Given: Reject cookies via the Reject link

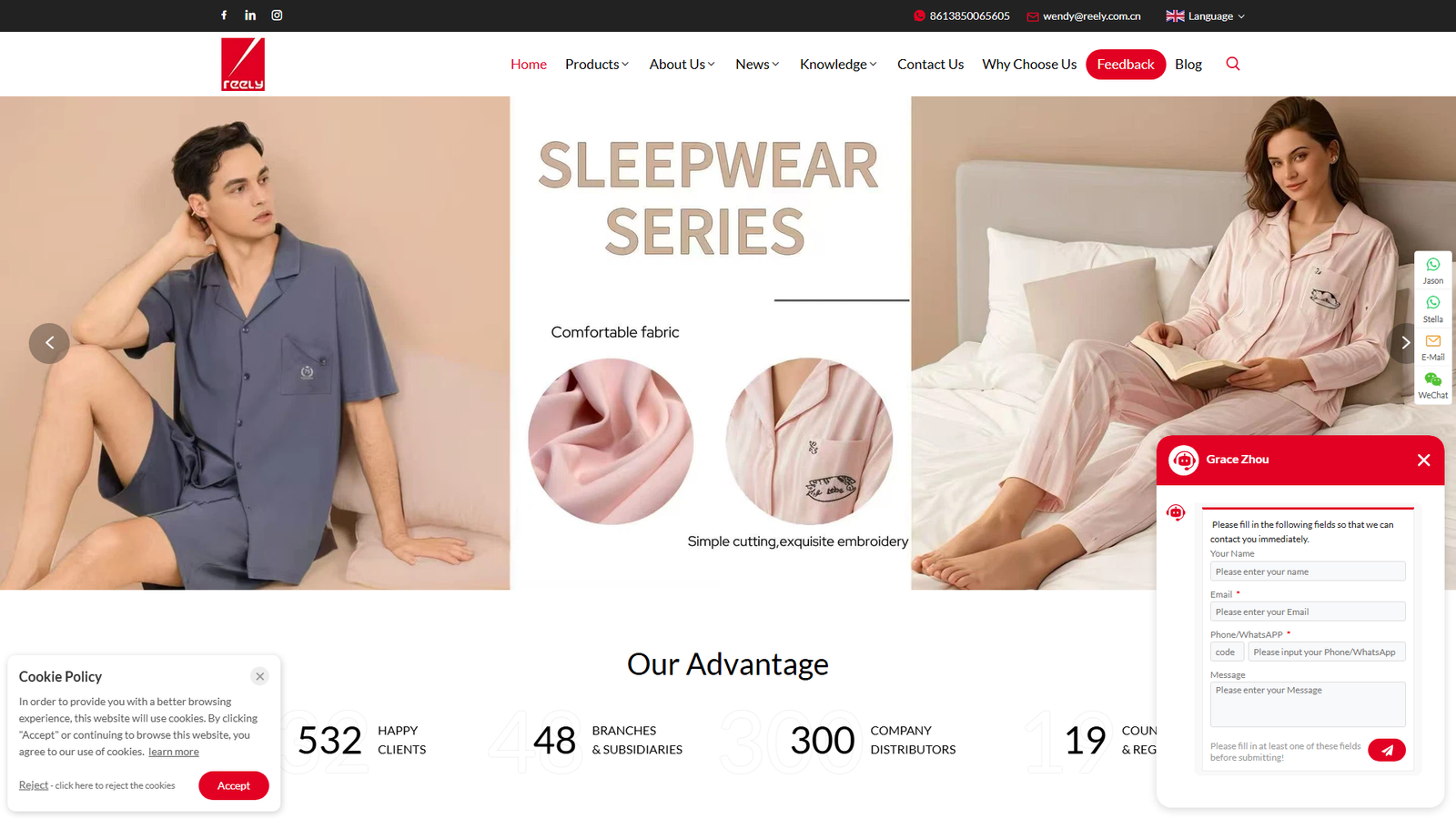Looking at the screenshot, I should click(34, 785).
